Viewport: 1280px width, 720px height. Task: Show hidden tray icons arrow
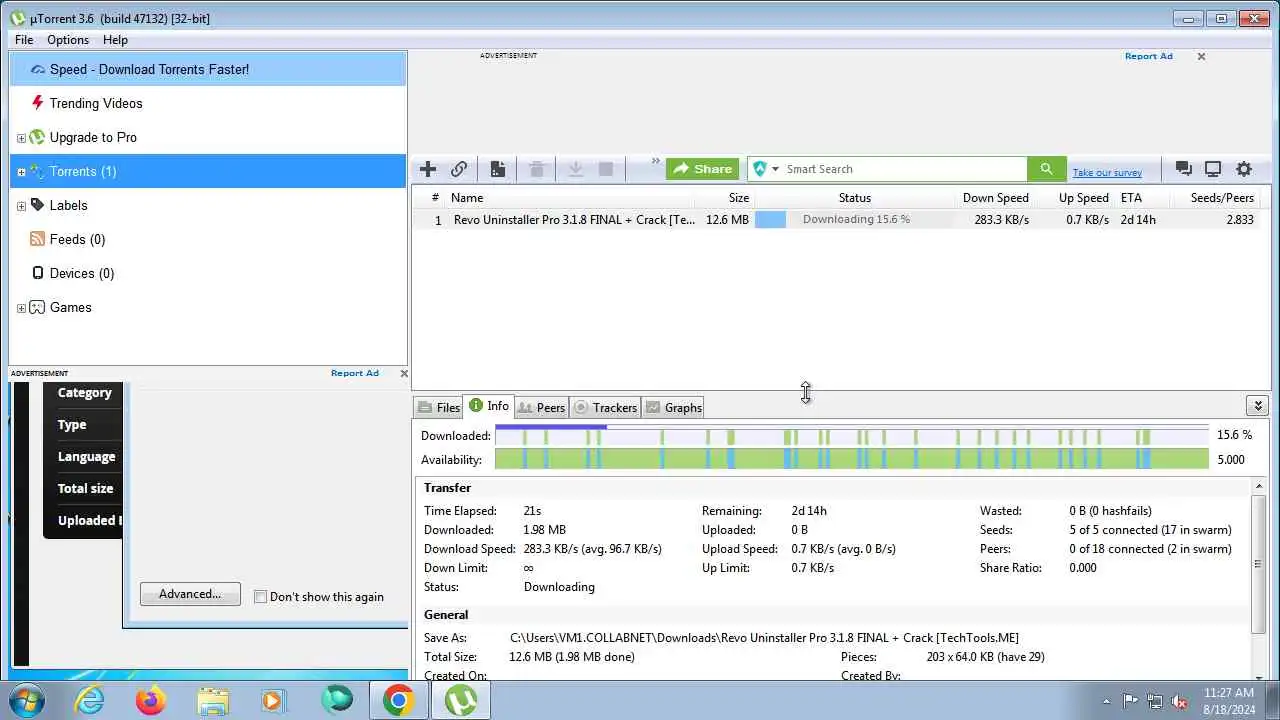[x=1106, y=701]
